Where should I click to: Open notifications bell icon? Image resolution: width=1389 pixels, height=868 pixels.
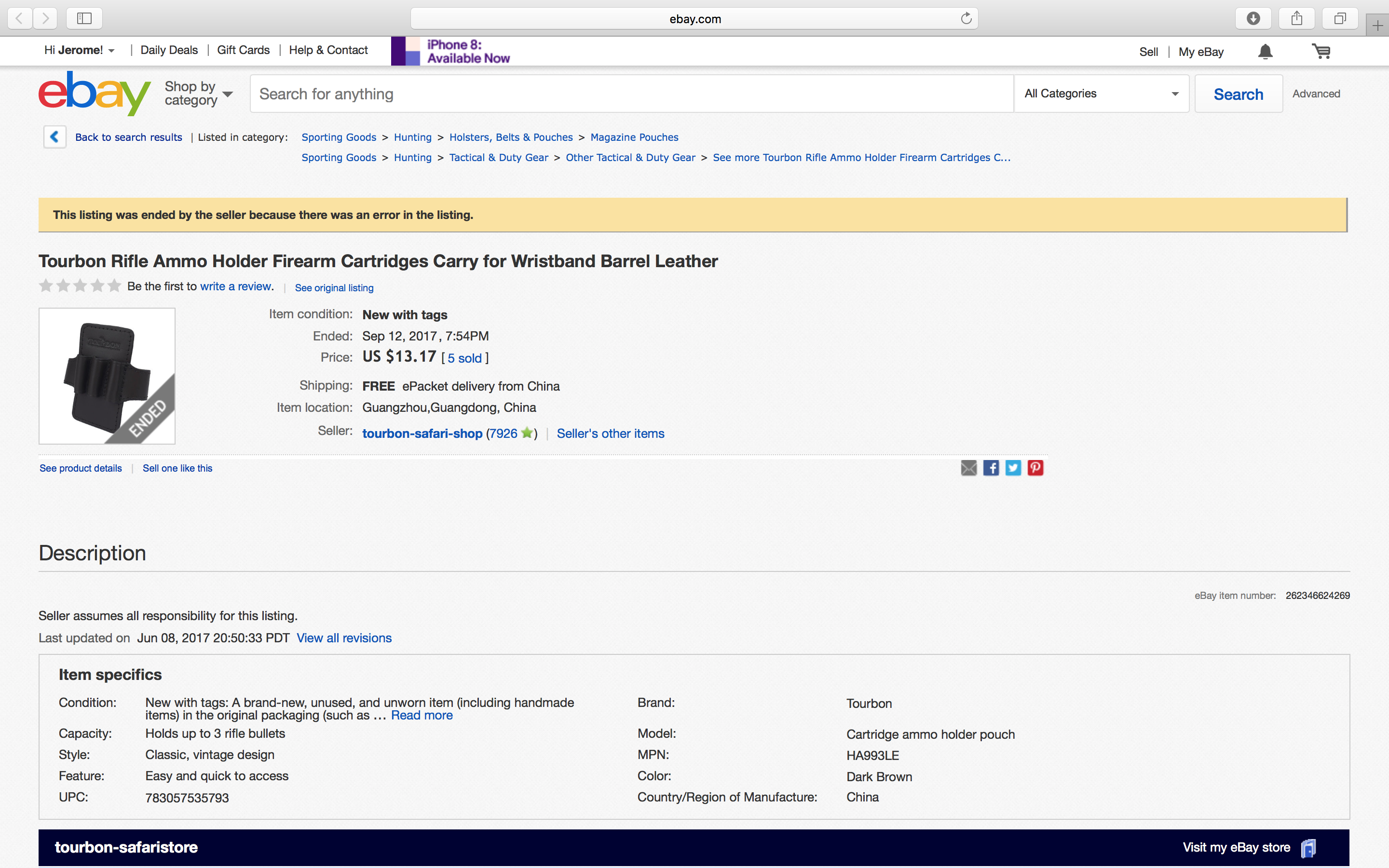1265,52
